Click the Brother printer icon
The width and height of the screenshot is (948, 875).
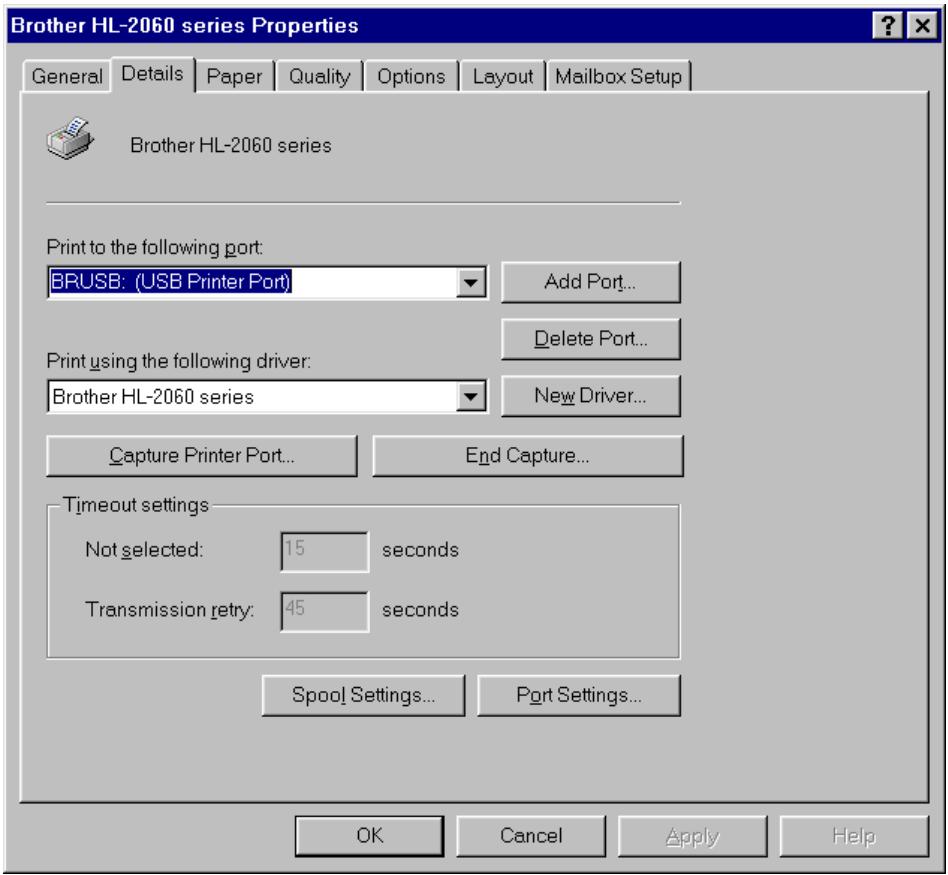tap(70, 138)
